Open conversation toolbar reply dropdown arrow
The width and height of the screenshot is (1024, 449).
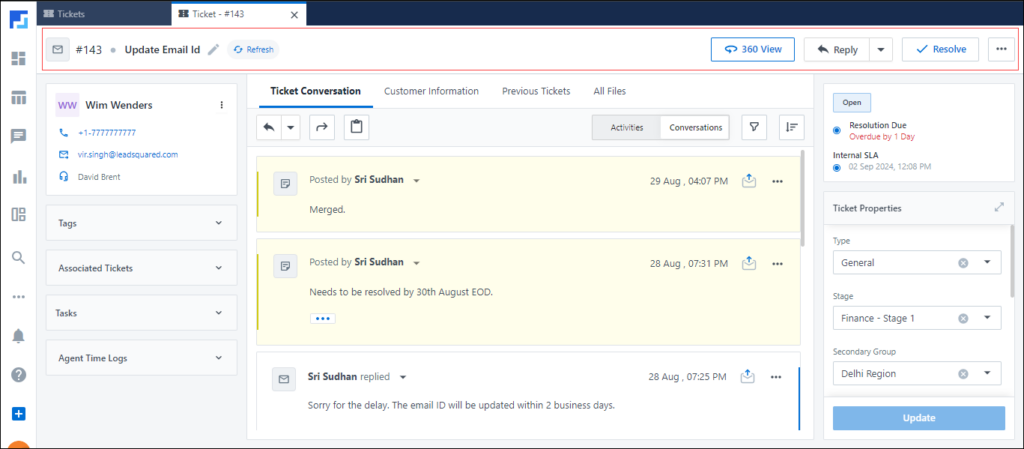290,128
